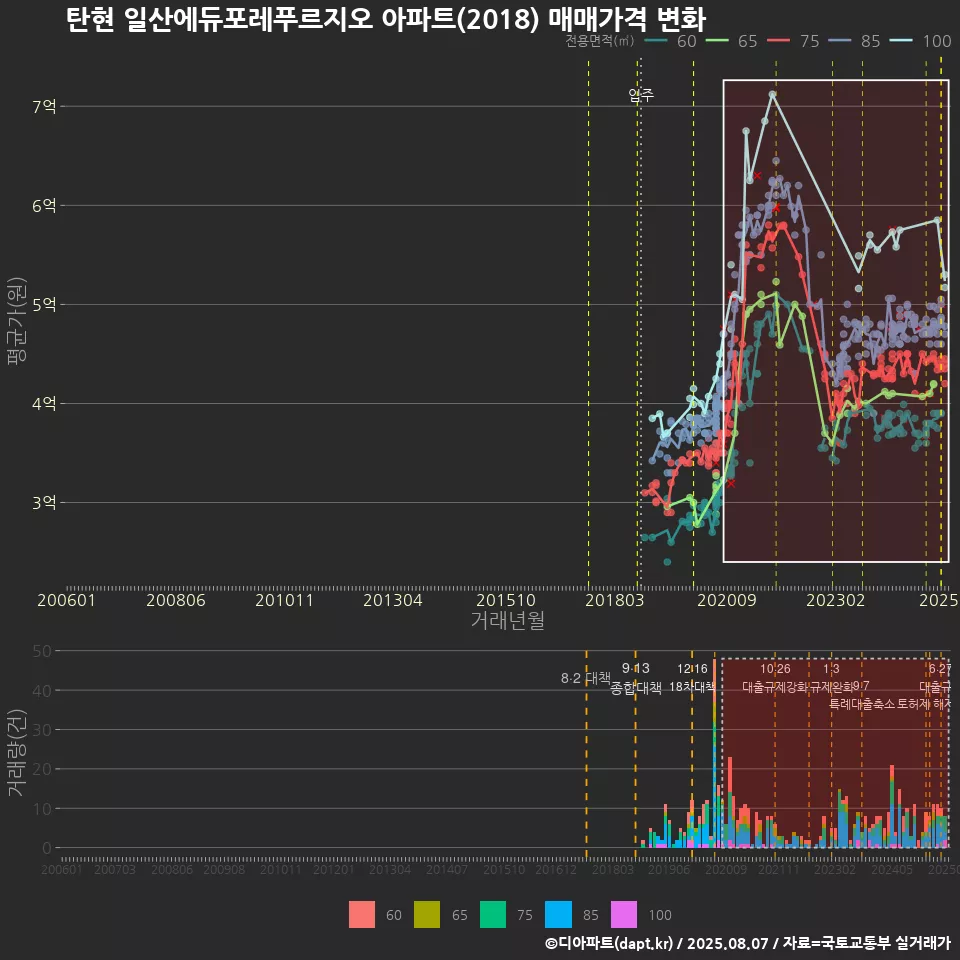
Task: Click the magenta 100 swatch in bottom legend
Action: click(624, 915)
